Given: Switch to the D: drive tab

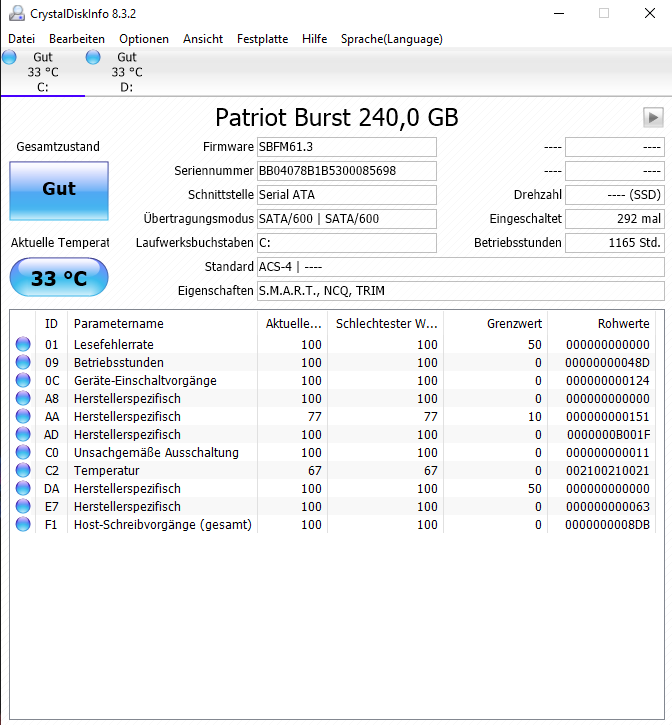Looking at the screenshot, I should coord(127,72).
